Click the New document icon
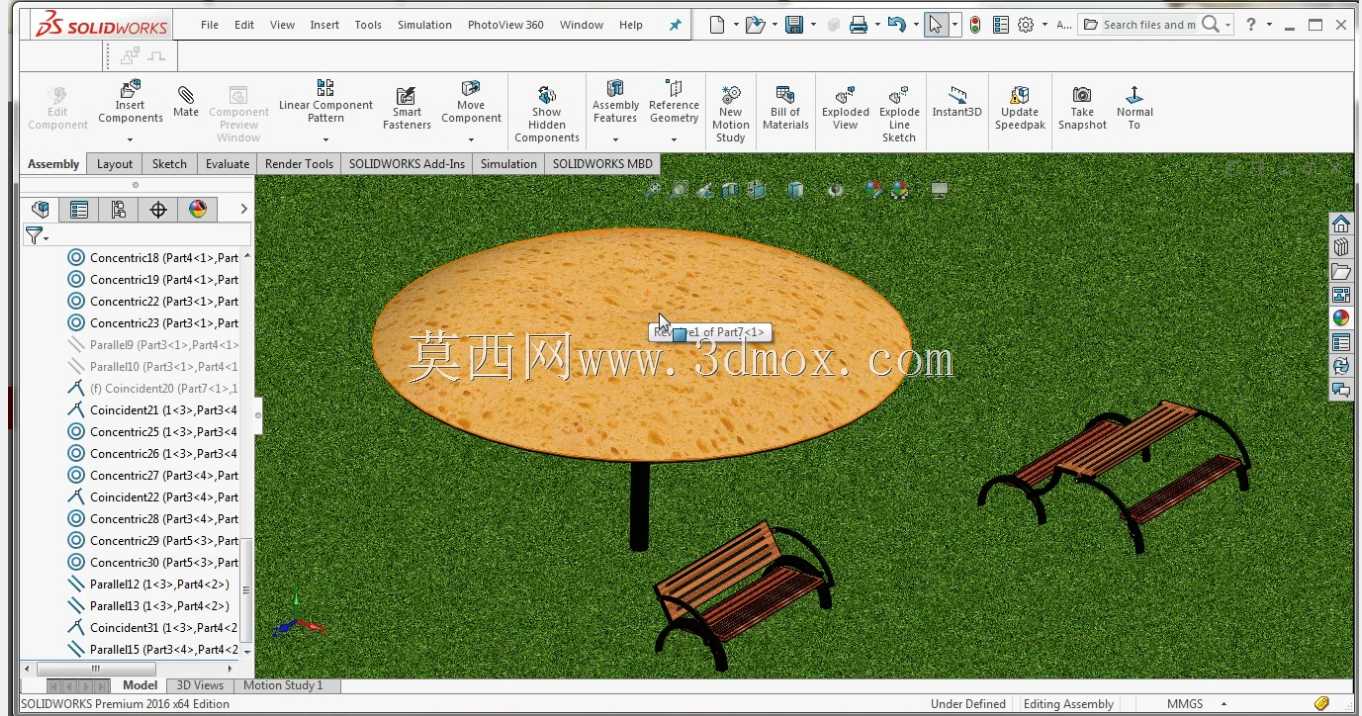1362x716 pixels. (717, 25)
